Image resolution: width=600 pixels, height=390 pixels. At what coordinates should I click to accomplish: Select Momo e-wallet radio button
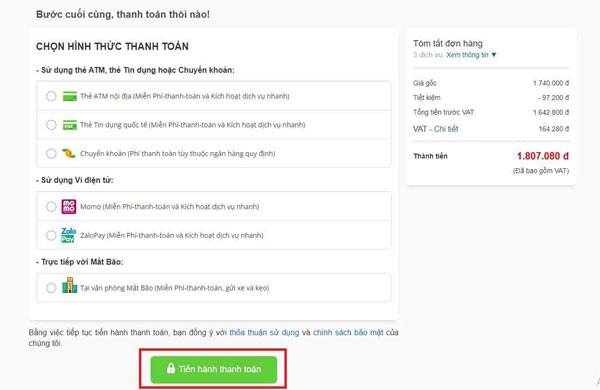[x=51, y=207]
